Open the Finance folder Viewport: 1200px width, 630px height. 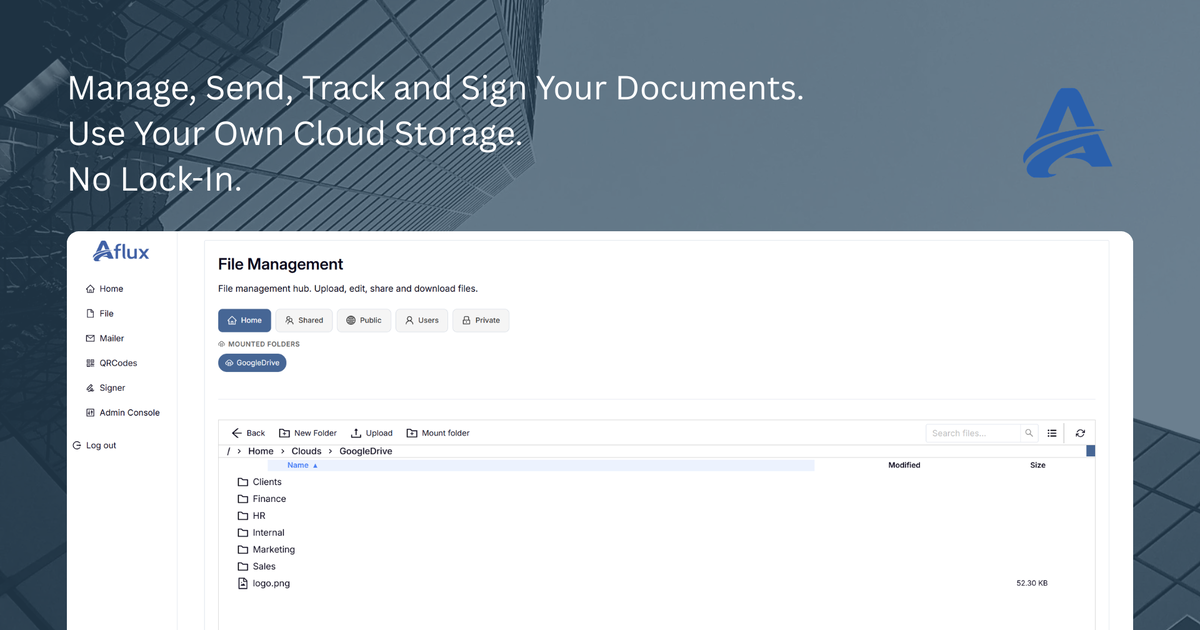[x=269, y=499]
